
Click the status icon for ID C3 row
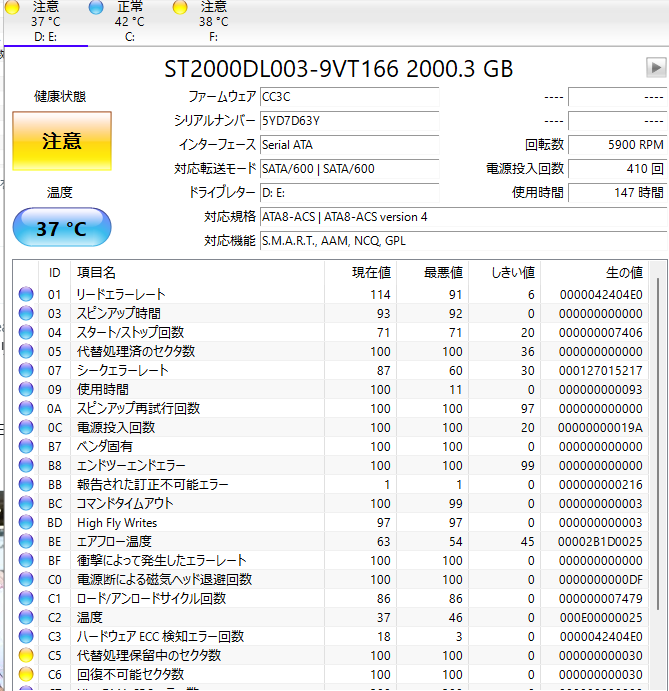[26, 636]
